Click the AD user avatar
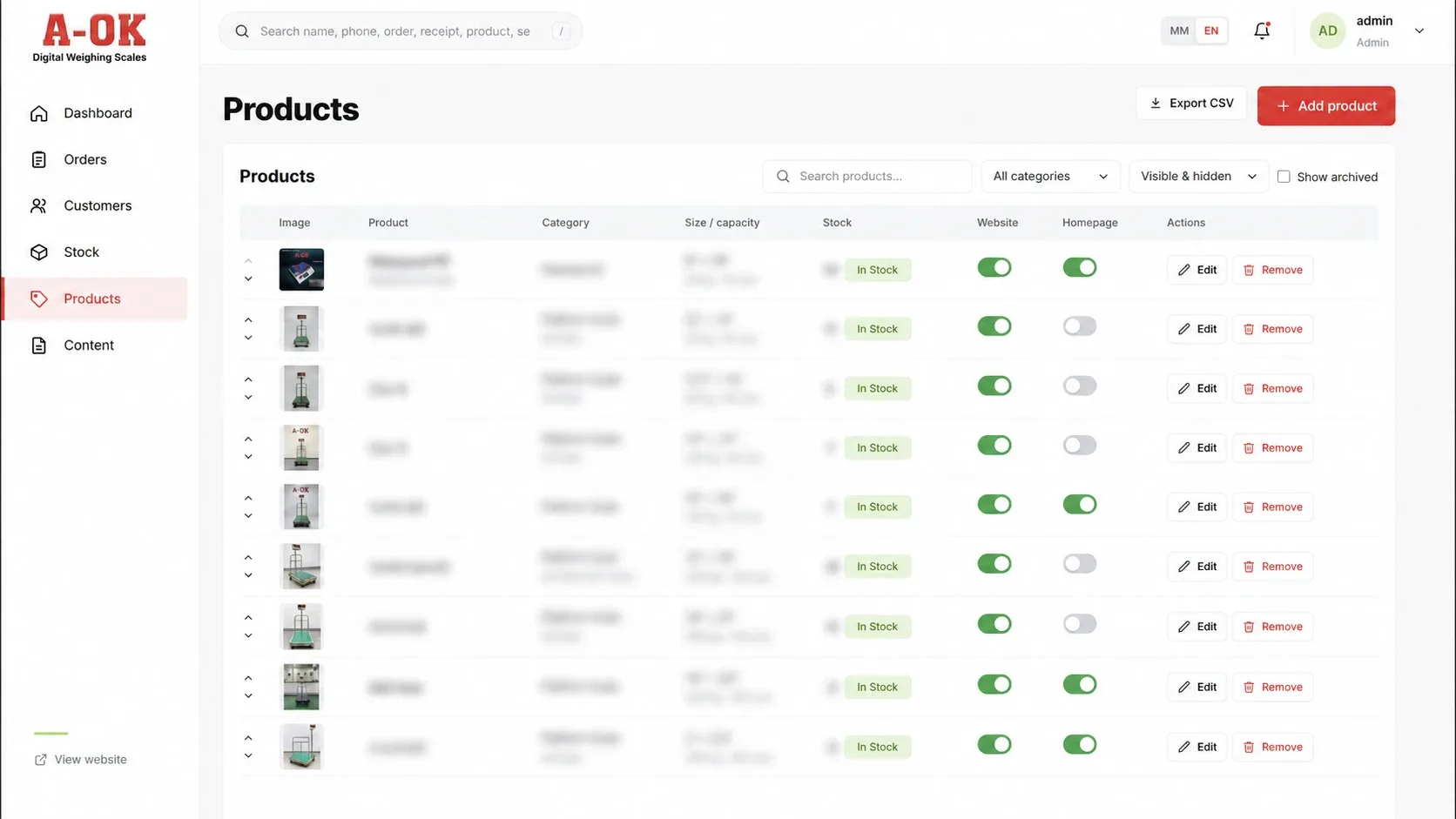The image size is (1456, 819). click(x=1327, y=30)
